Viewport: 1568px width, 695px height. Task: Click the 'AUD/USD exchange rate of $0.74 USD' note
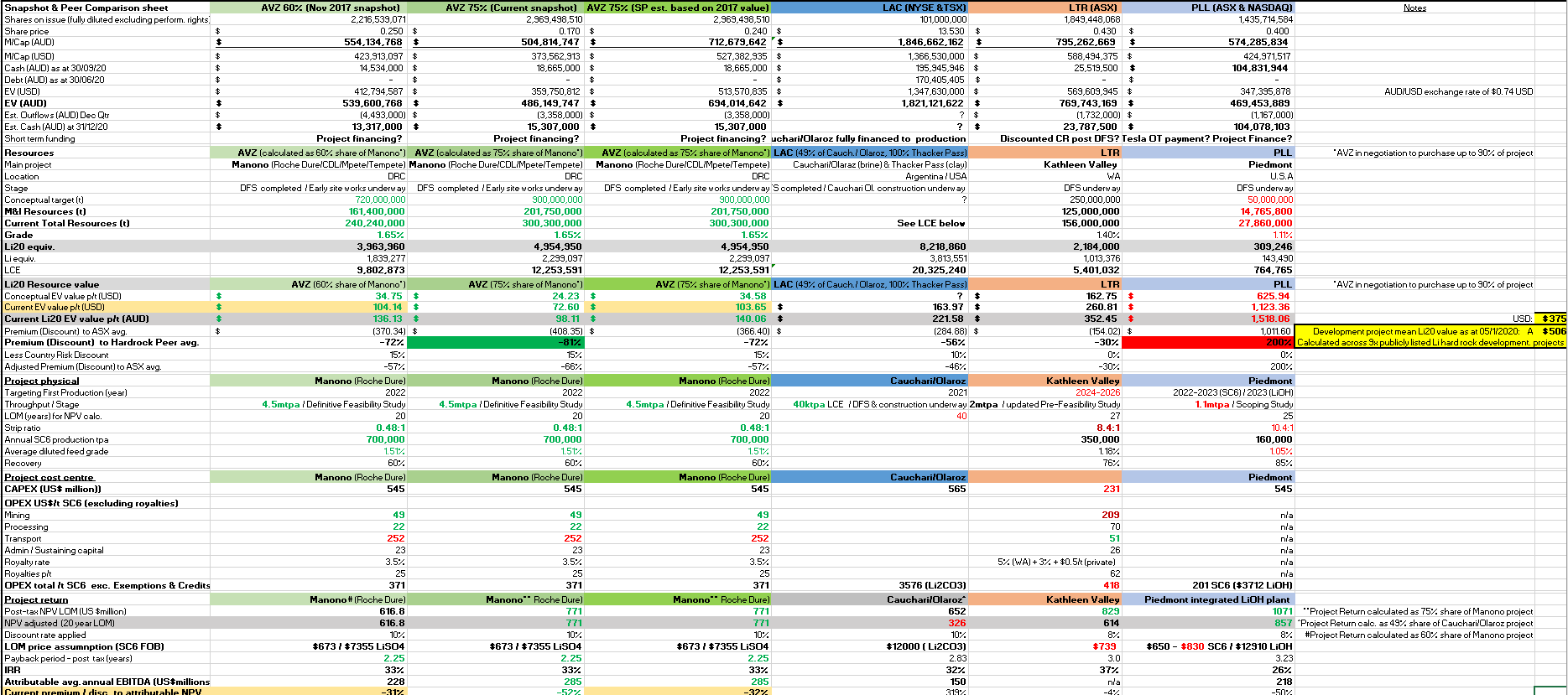[1458, 91]
